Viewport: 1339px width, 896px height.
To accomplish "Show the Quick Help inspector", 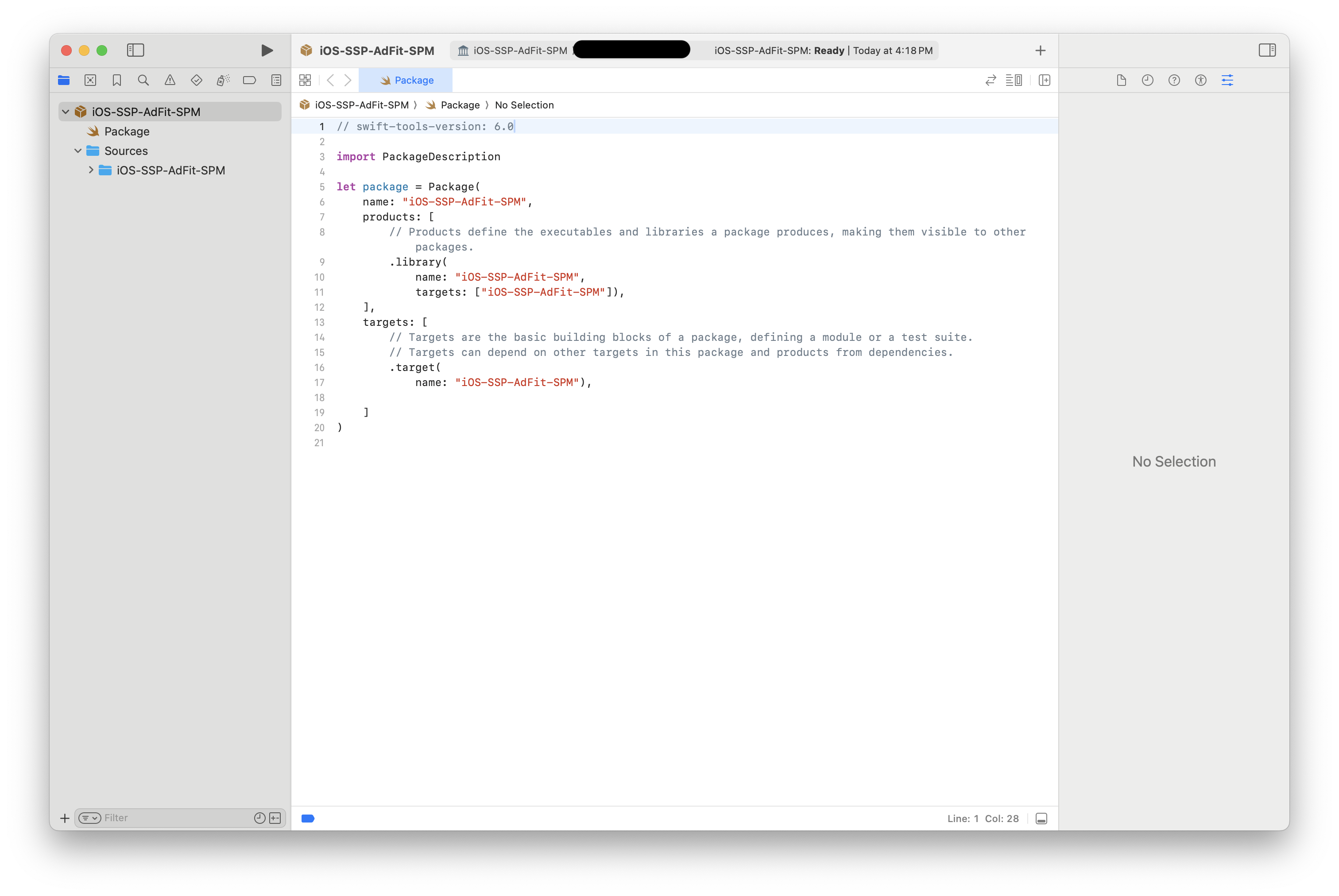I will pos(1174,81).
